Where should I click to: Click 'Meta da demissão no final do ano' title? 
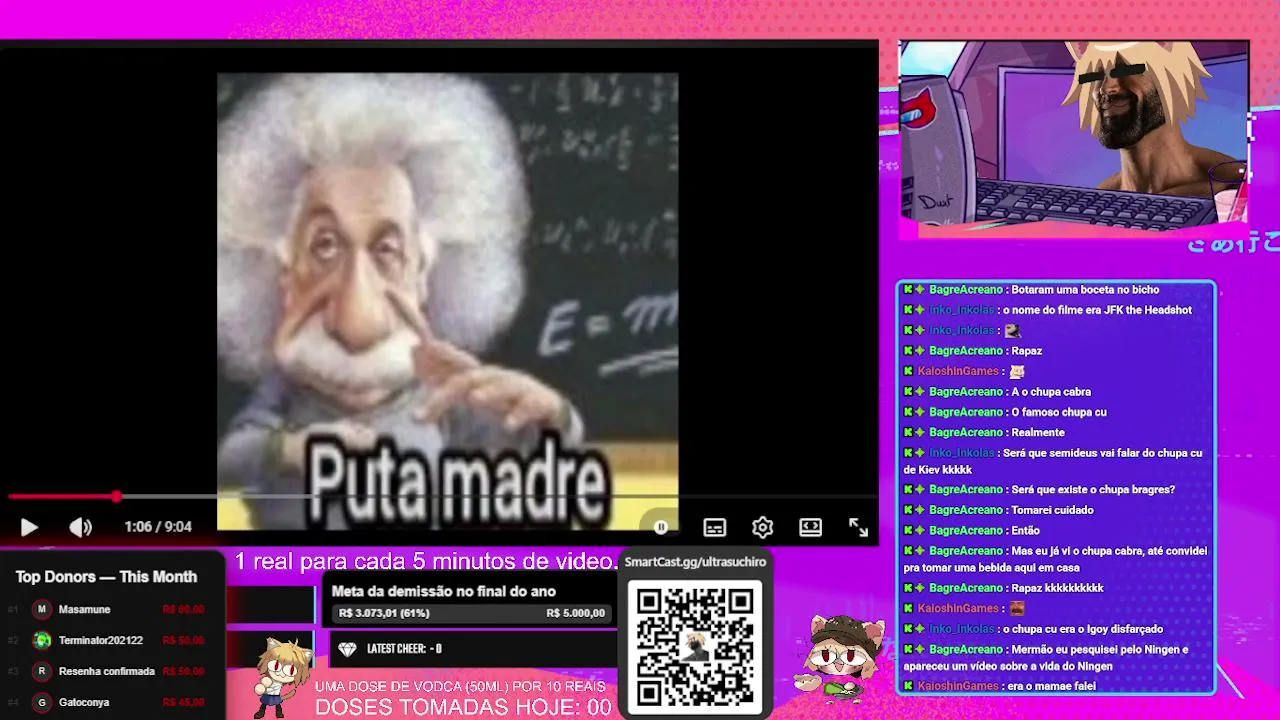point(443,591)
